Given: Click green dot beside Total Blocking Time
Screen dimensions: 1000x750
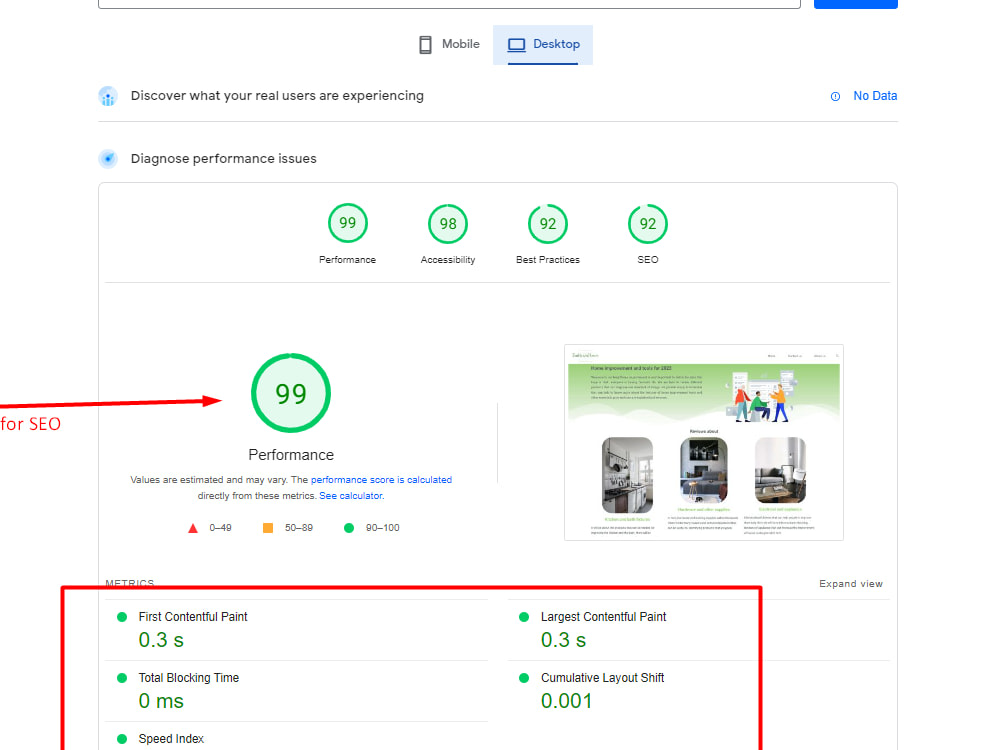Looking at the screenshot, I should click(x=122, y=678).
